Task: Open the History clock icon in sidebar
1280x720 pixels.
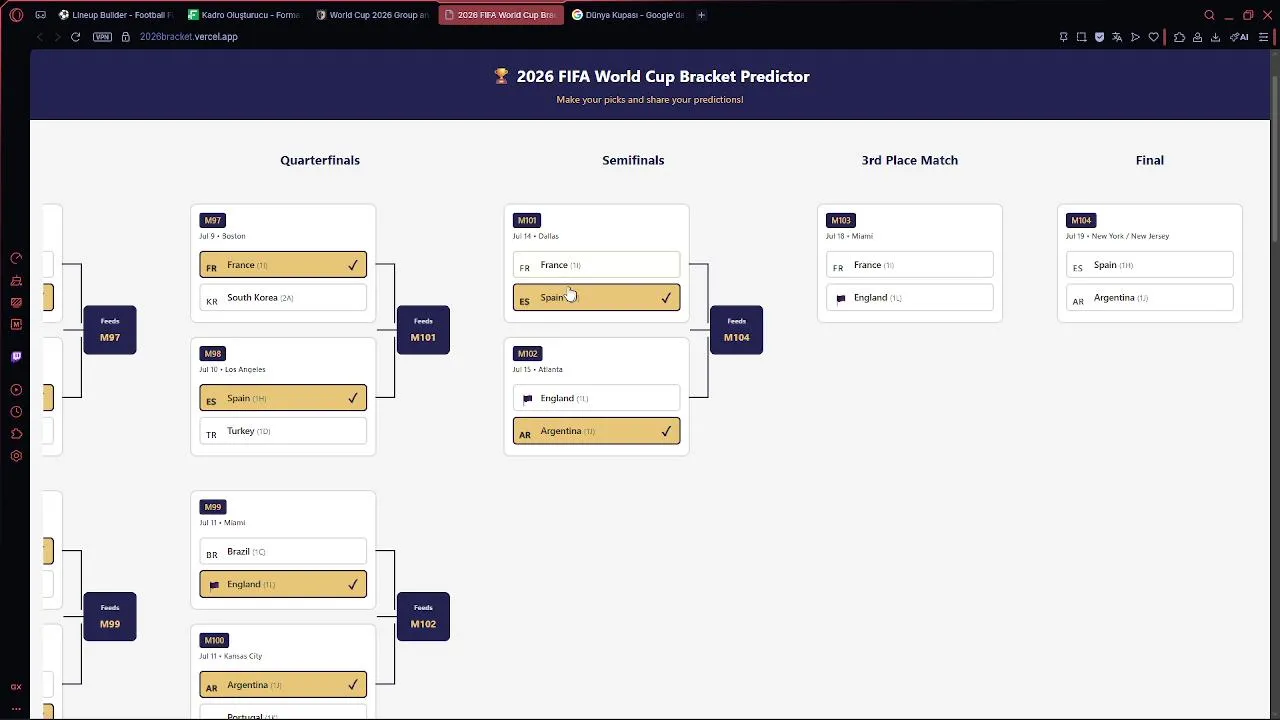Action: tap(16, 412)
